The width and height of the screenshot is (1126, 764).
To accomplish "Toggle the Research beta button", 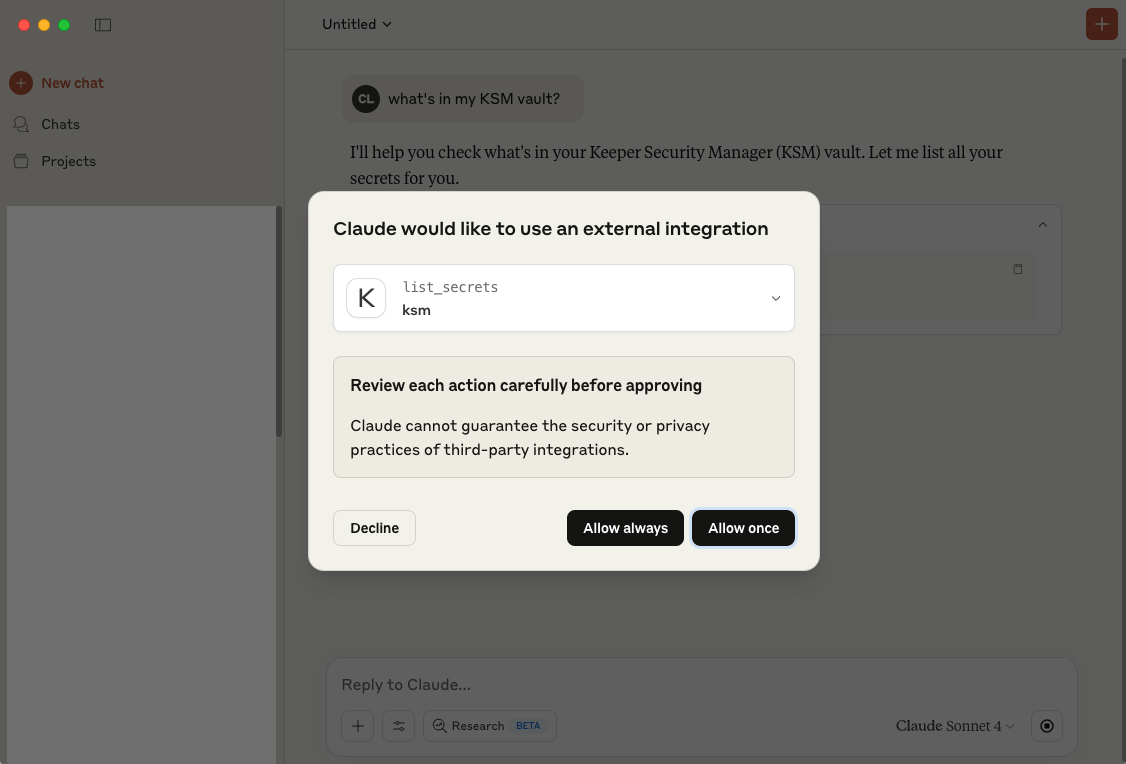I will (x=489, y=726).
